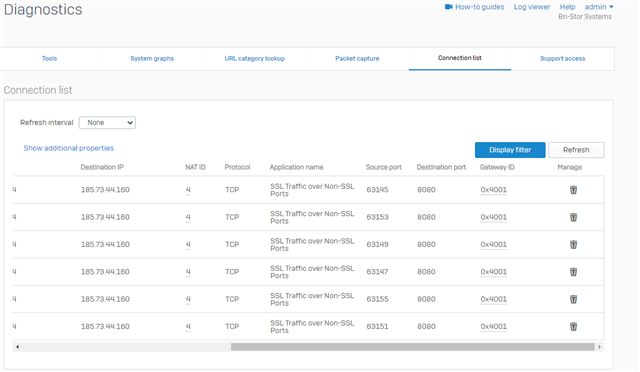
Task: Select source port value 63153
Action: point(378,217)
